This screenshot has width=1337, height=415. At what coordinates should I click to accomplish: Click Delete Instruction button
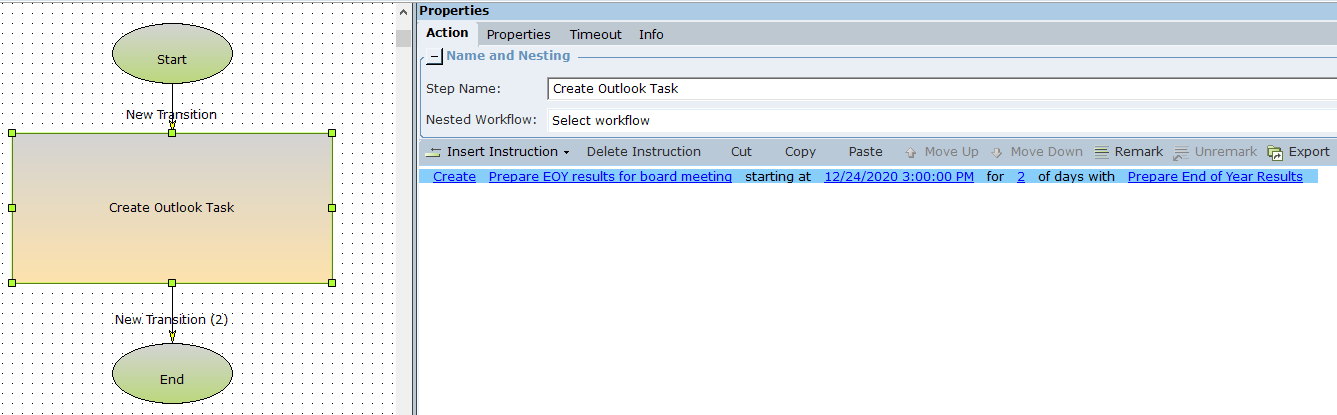tap(643, 152)
